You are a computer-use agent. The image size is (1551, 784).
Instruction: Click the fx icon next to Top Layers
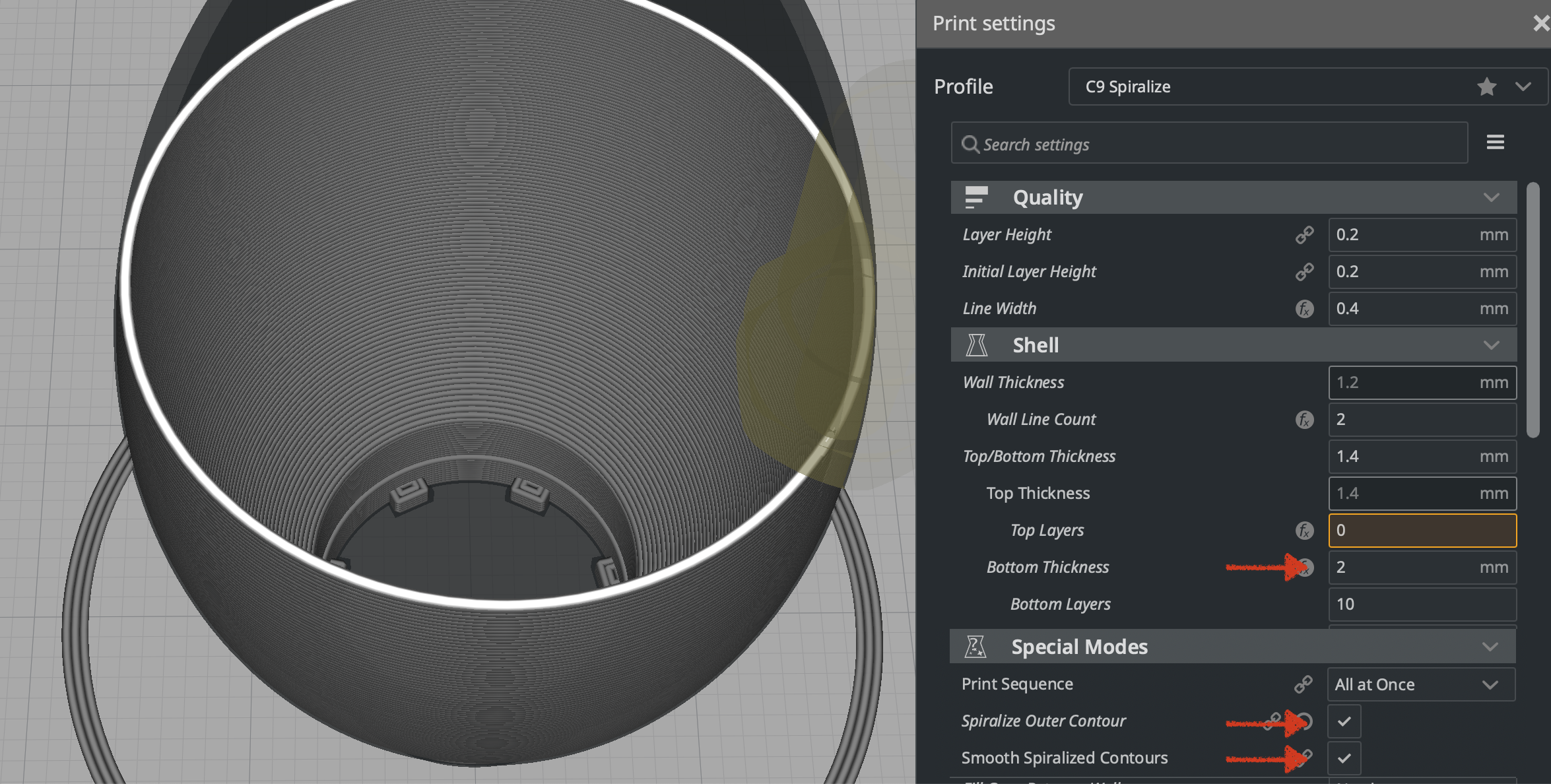point(1303,530)
